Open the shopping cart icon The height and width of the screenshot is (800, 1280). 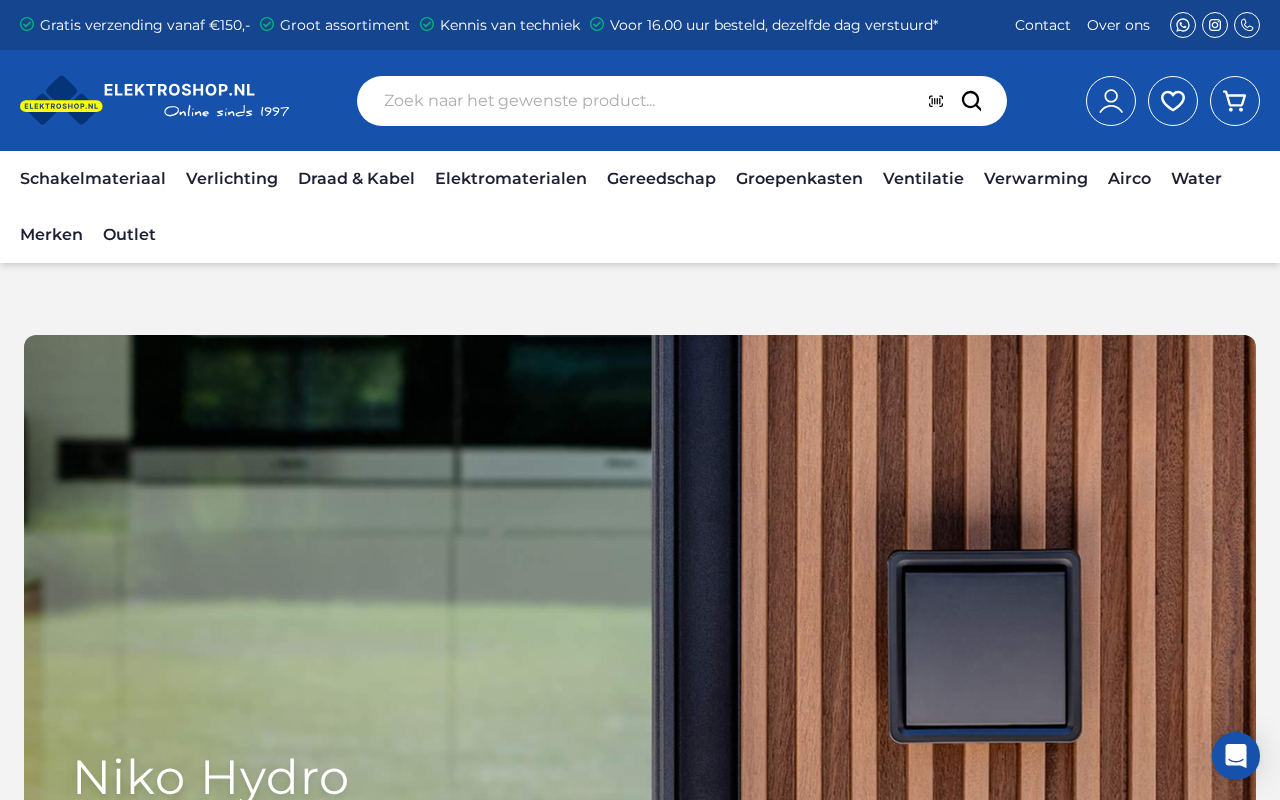point(1235,101)
